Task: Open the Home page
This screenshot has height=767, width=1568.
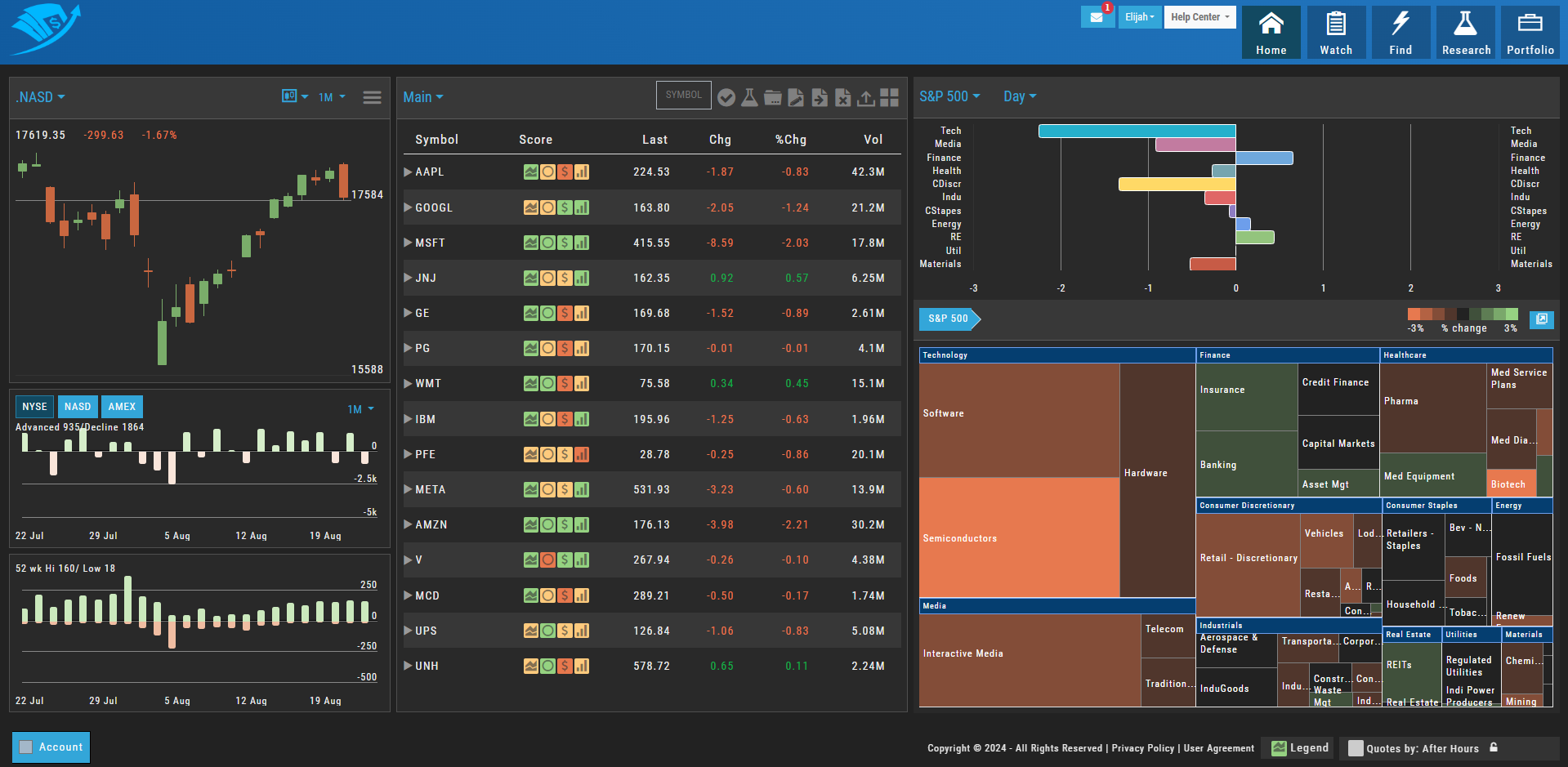Action: click(x=1271, y=33)
